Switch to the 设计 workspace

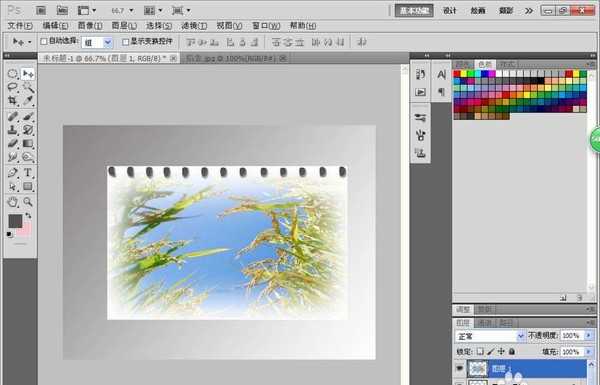pos(450,10)
